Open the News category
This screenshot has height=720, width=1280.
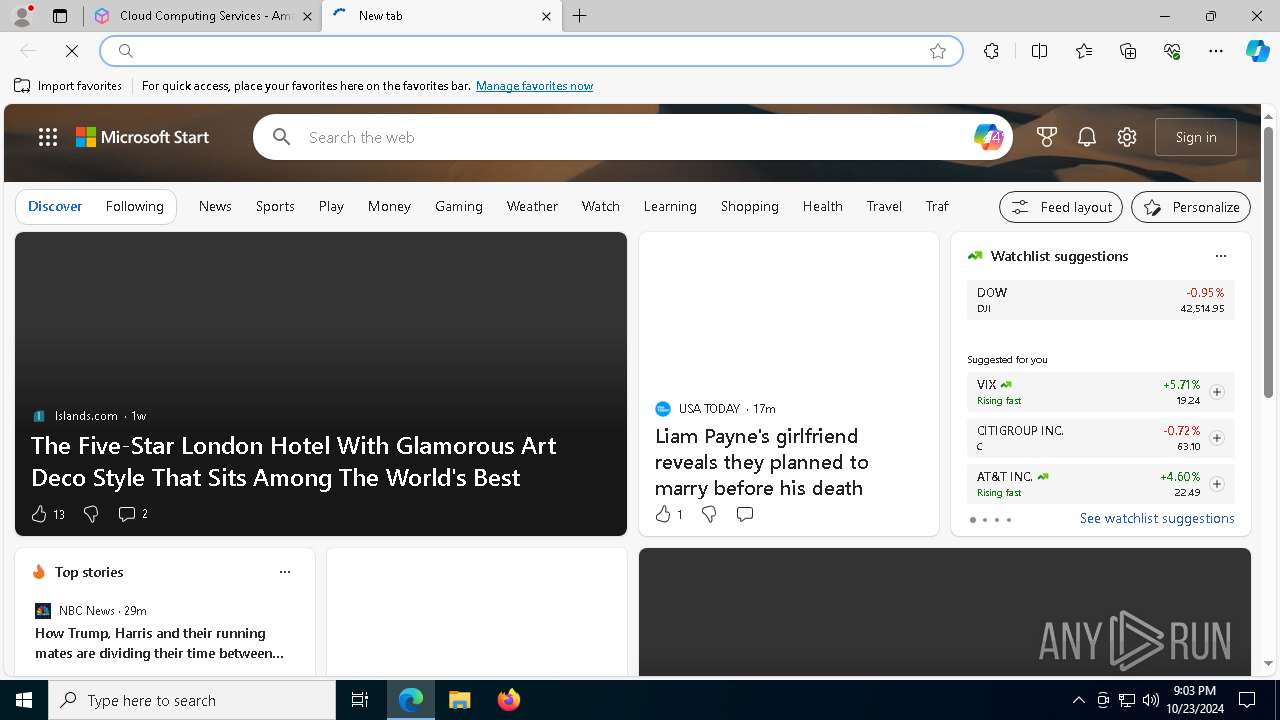click(215, 206)
